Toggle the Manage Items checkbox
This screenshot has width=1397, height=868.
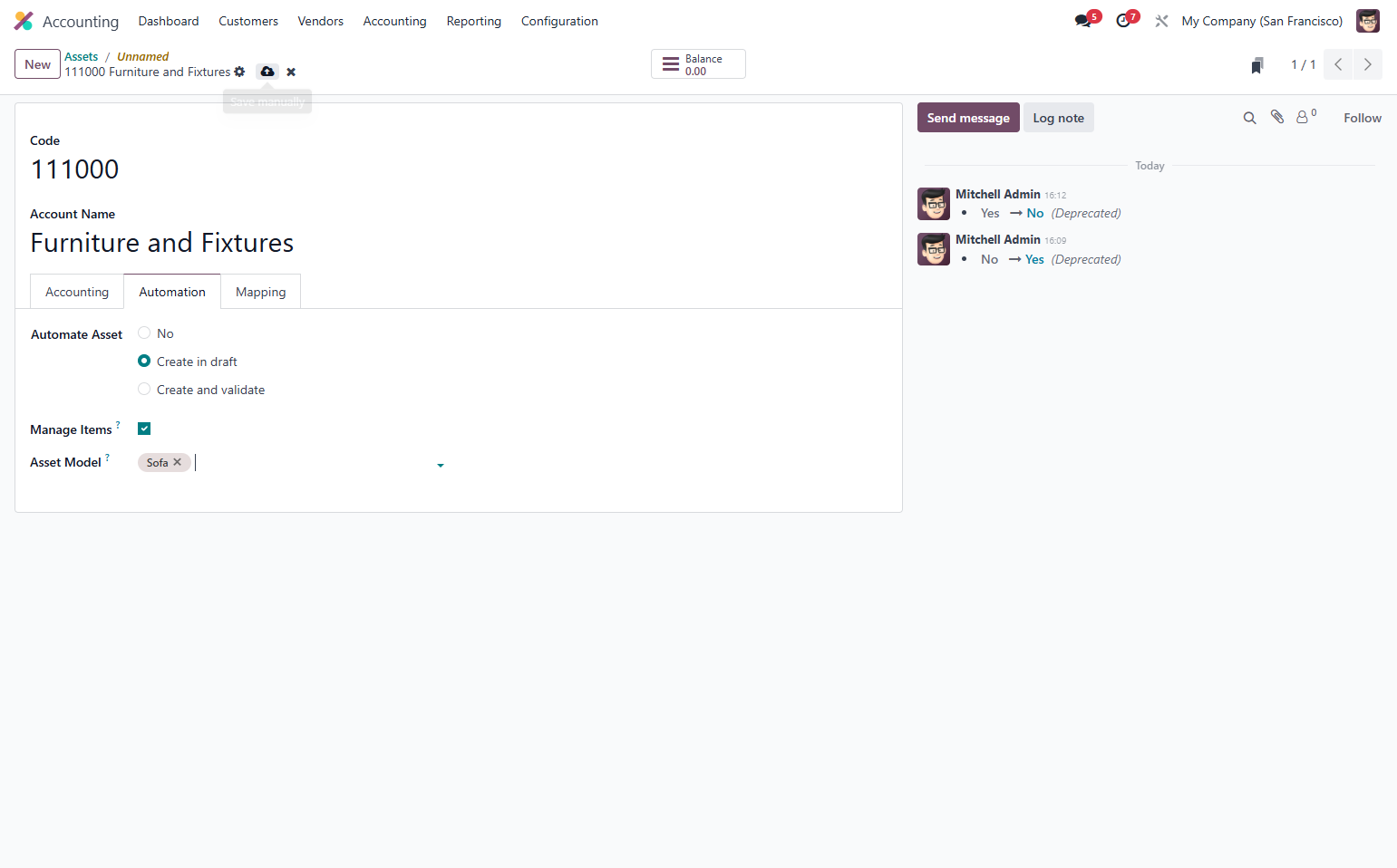tap(144, 429)
